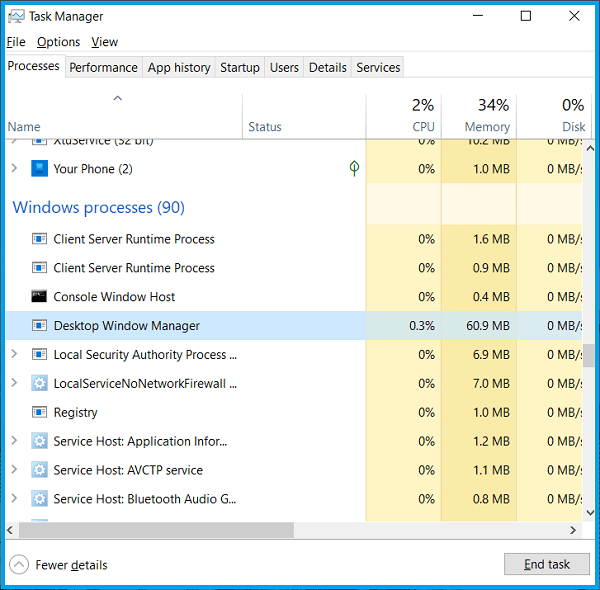This screenshot has width=600, height=590.
Task: Click the first Client Server Runtime Process icon
Action: pyautogui.click(x=39, y=239)
